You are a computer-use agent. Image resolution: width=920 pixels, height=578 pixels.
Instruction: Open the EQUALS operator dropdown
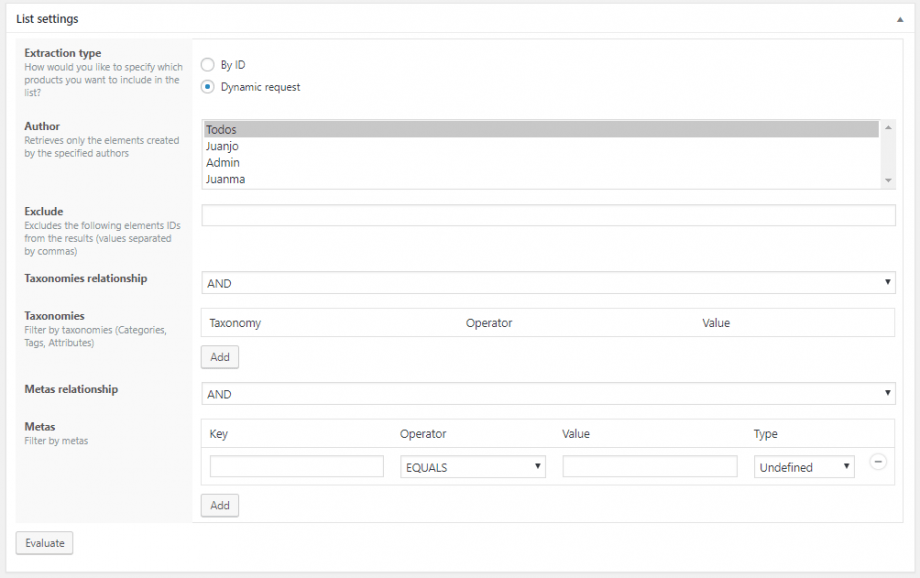click(473, 467)
